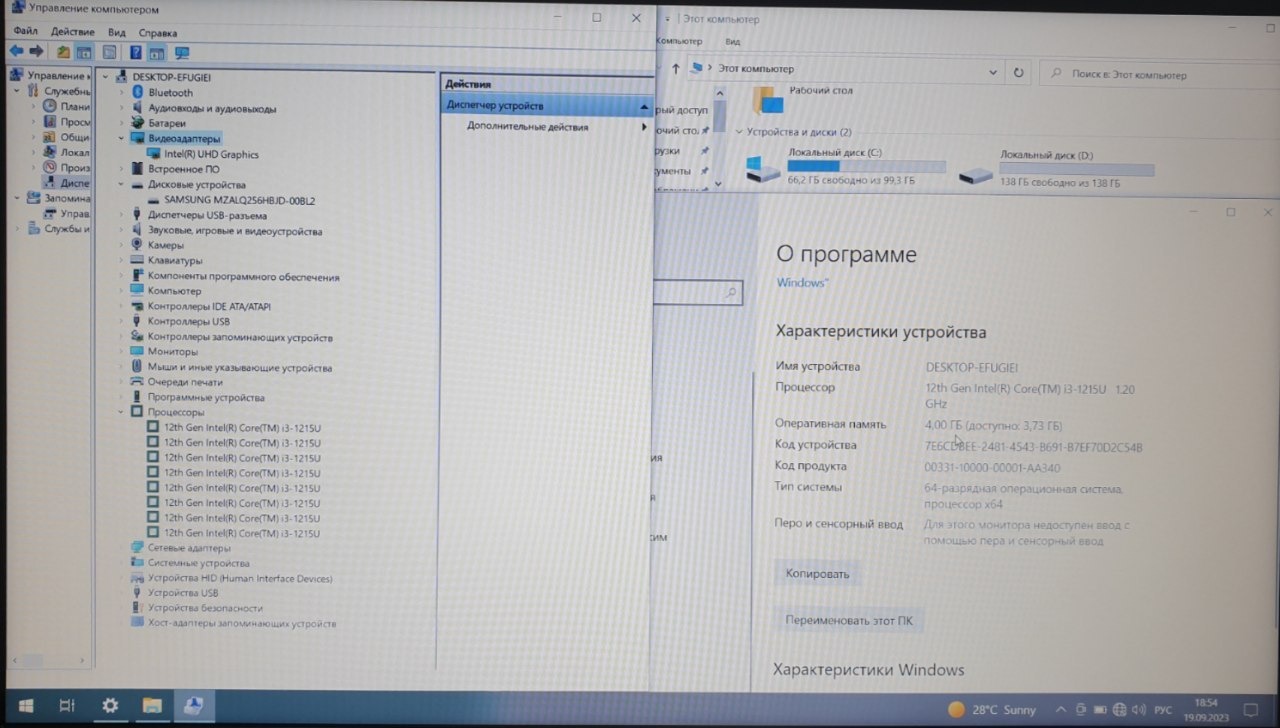The height and width of the screenshot is (728, 1280).
Task: Click the Сетевые адаптеры category icon
Action: coord(137,548)
